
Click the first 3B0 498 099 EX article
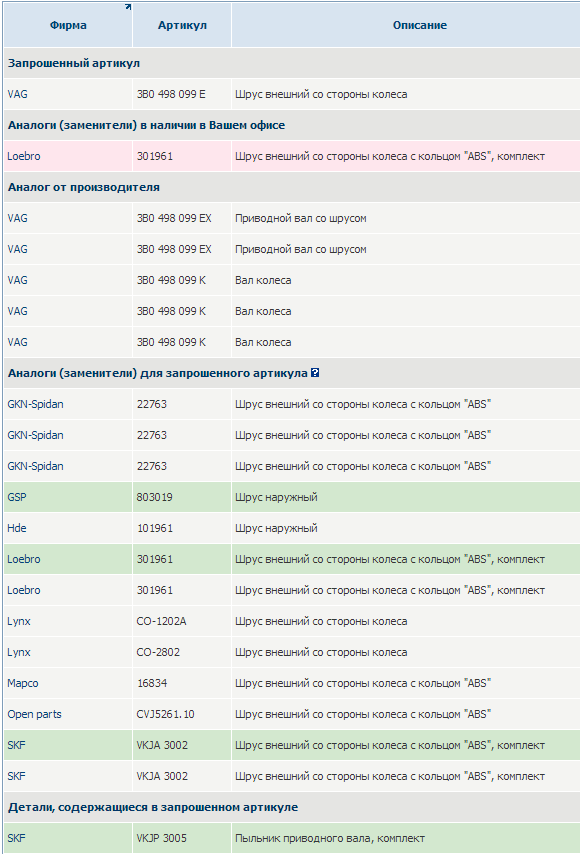pyautogui.click(x=174, y=218)
